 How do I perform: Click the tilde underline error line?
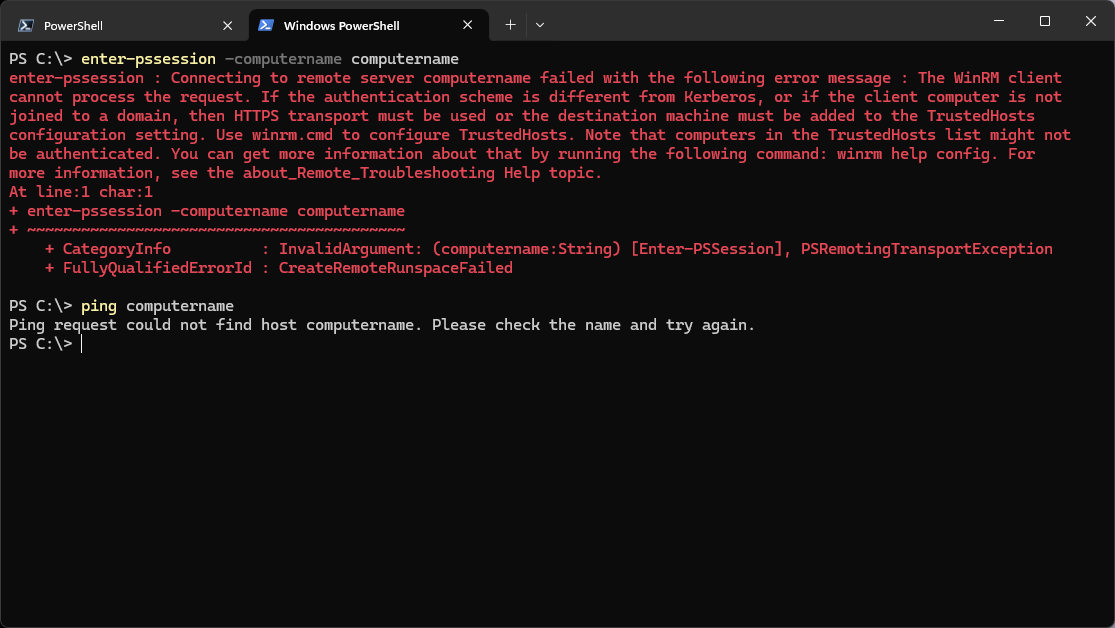click(x=207, y=230)
